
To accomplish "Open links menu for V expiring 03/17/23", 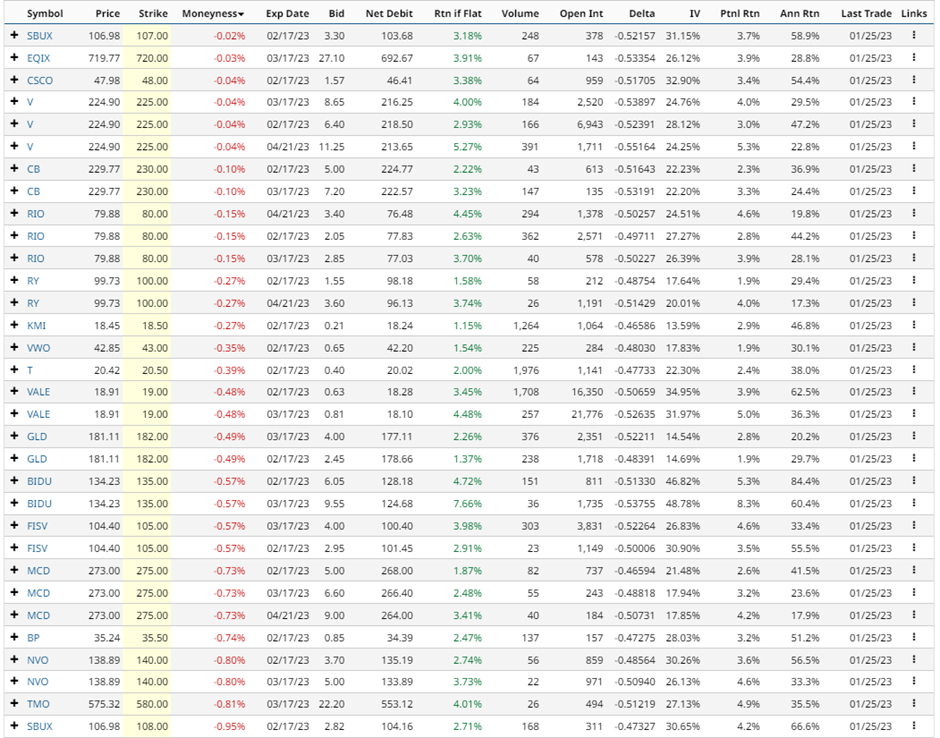I will coord(914,101).
